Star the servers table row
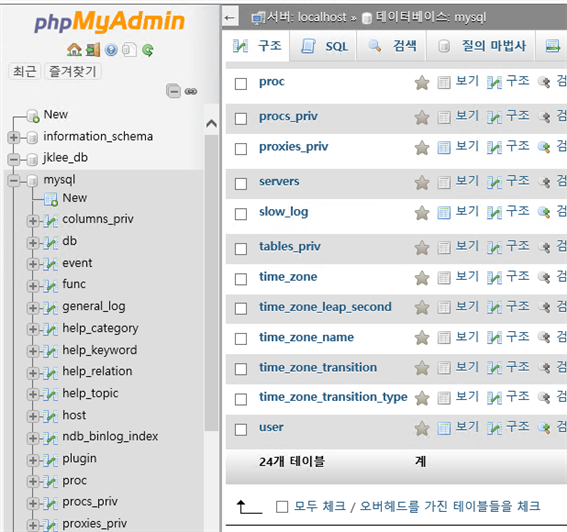567x532 pixels. [x=422, y=183]
